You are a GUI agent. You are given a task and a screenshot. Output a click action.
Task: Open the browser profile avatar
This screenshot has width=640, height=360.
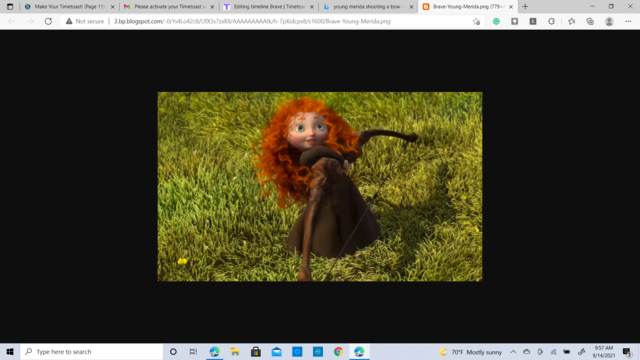pyautogui.click(x=609, y=21)
